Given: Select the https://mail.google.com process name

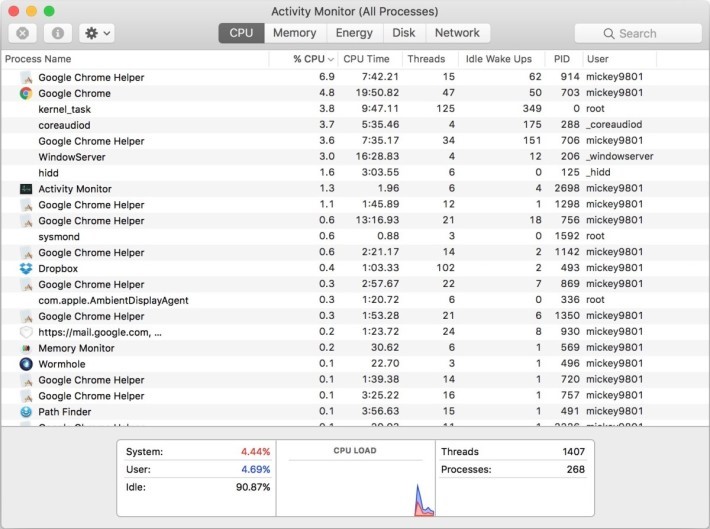Looking at the screenshot, I should point(100,332).
